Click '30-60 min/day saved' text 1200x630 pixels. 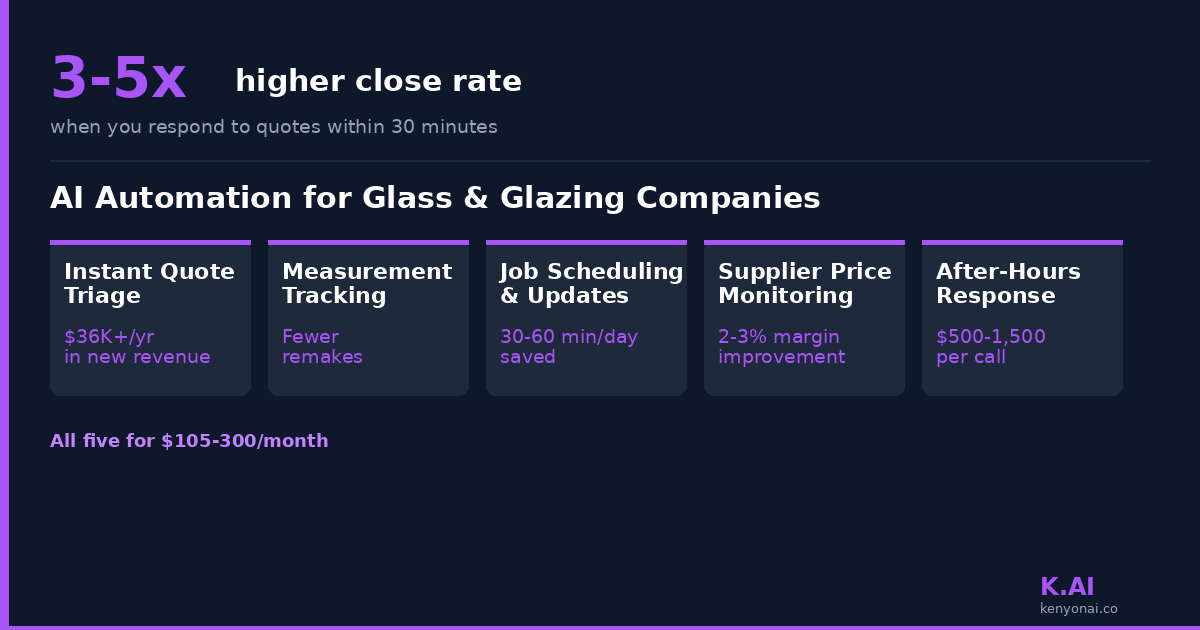pos(568,347)
